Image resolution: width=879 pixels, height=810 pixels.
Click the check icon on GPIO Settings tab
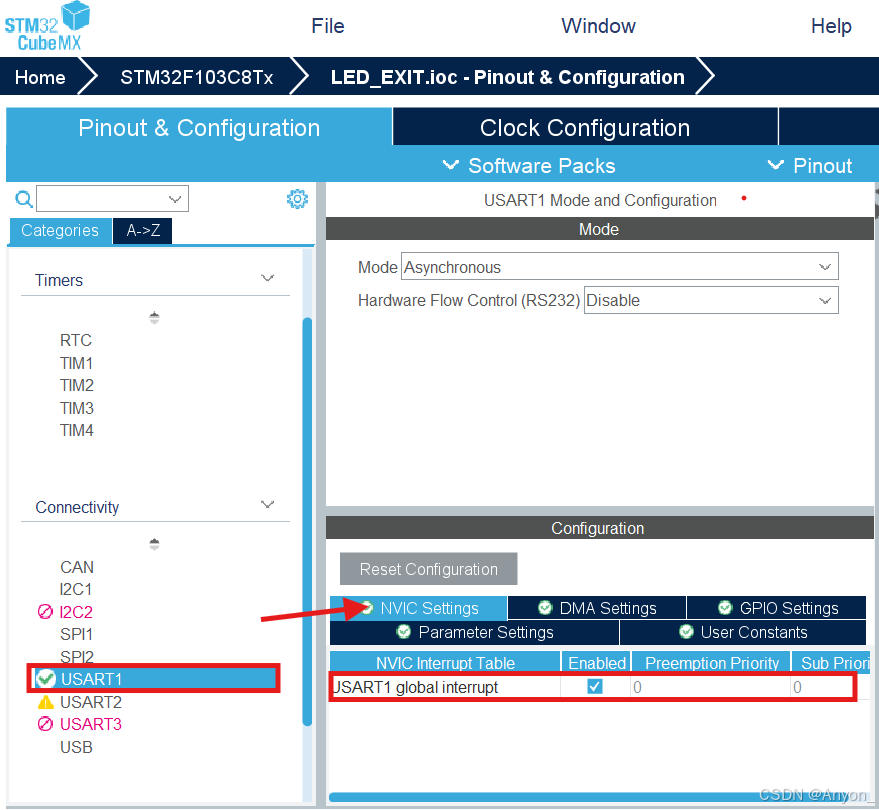point(725,608)
